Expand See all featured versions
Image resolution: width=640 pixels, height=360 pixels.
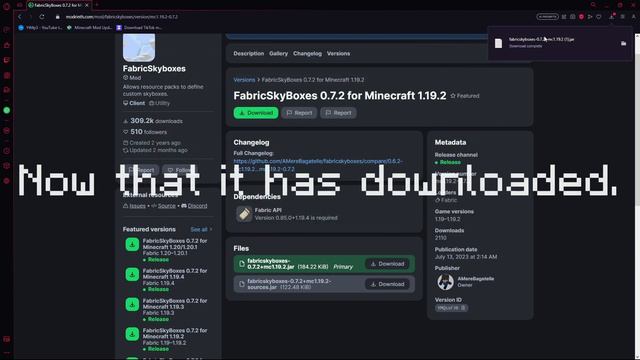201,229
